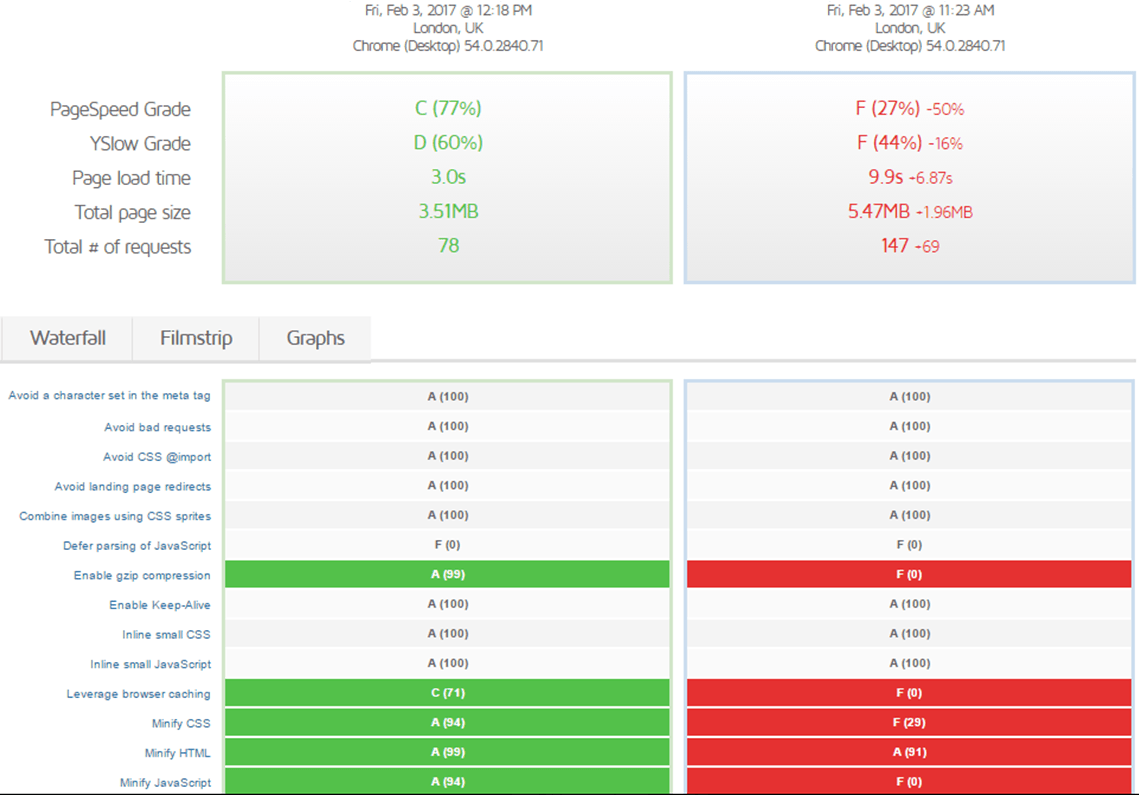1139x797 pixels.
Task: Click 'Inline small JavaScript' recommendation
Action: point(151,665)
